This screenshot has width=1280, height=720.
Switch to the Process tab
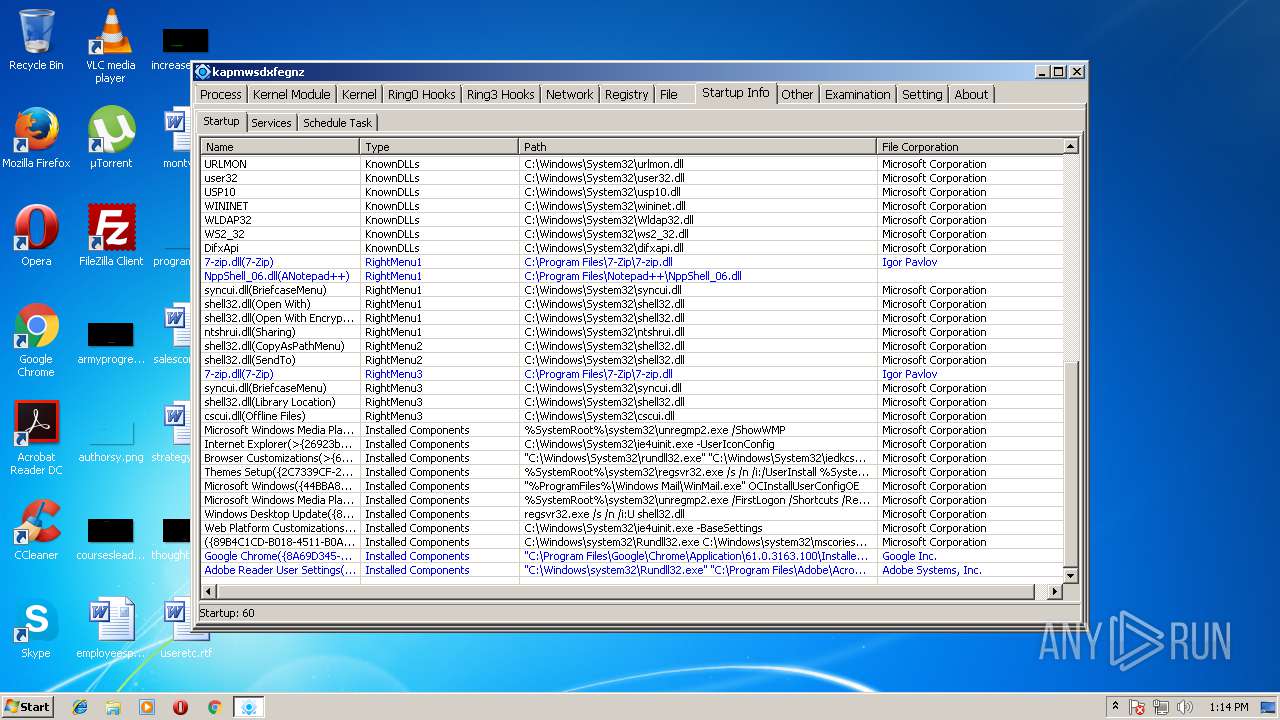pos(221,94)
